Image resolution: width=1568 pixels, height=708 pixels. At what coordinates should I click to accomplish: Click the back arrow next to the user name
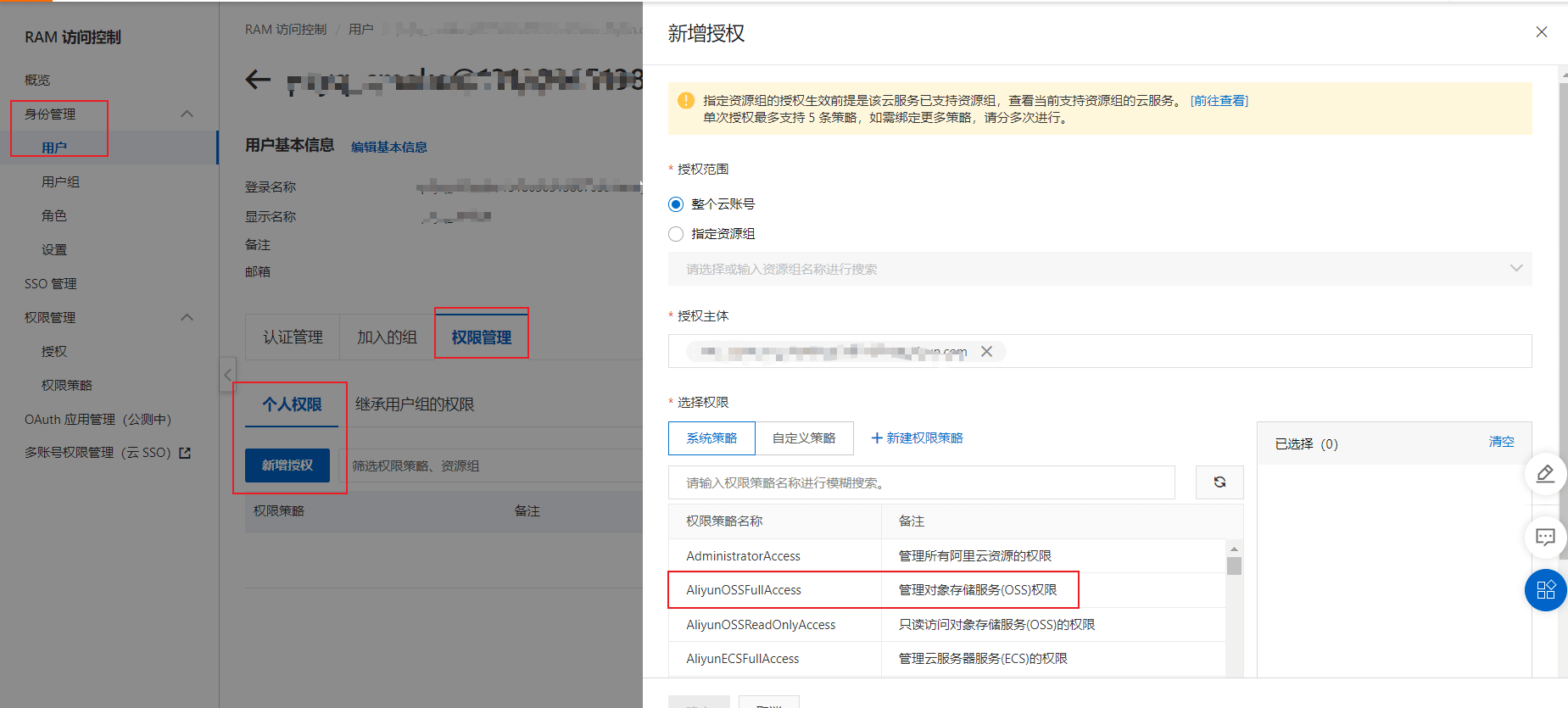point(258,81)
